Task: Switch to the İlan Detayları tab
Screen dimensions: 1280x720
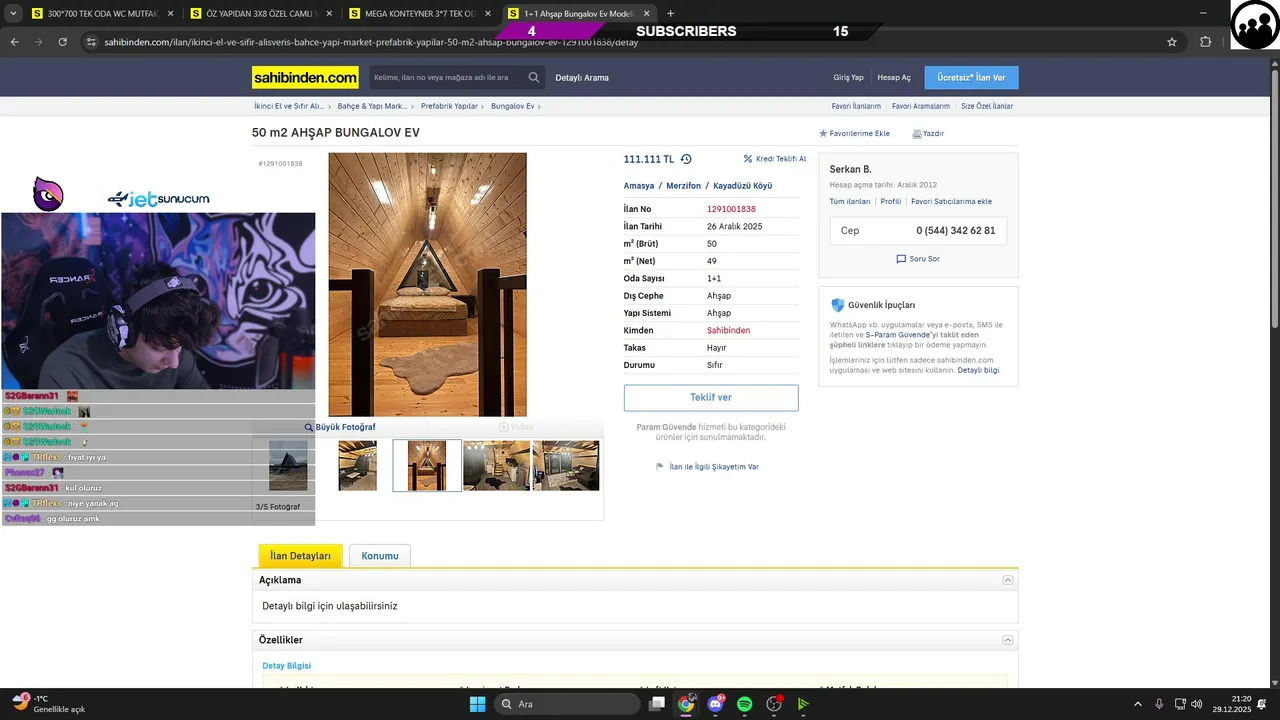Action: (300, 556)
